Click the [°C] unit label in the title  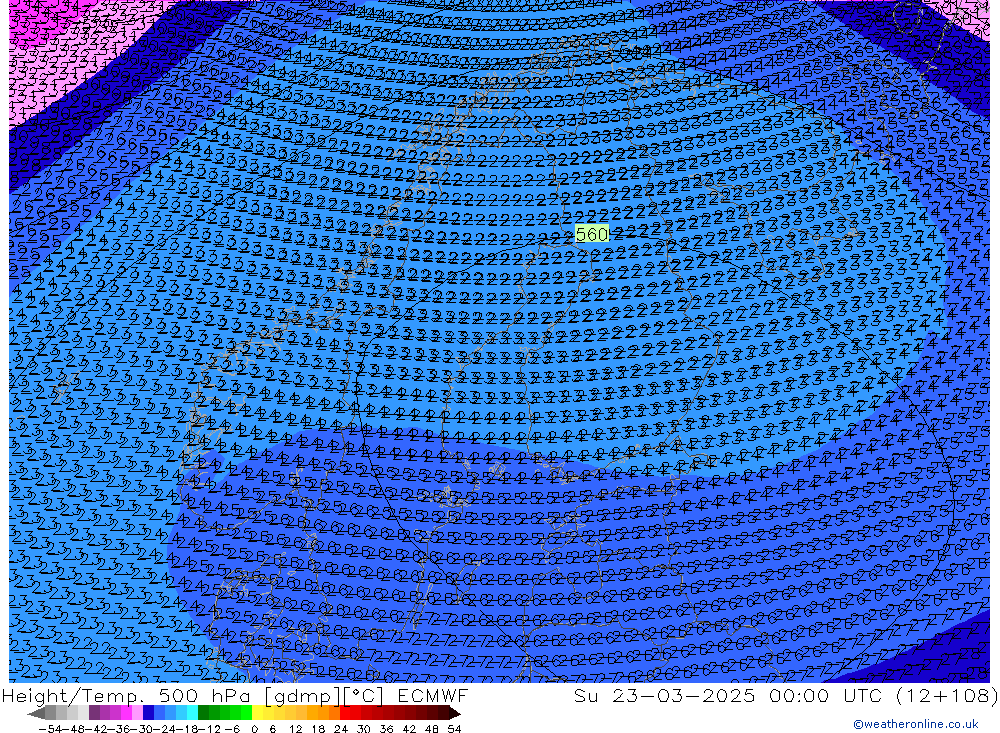(364, 695)
